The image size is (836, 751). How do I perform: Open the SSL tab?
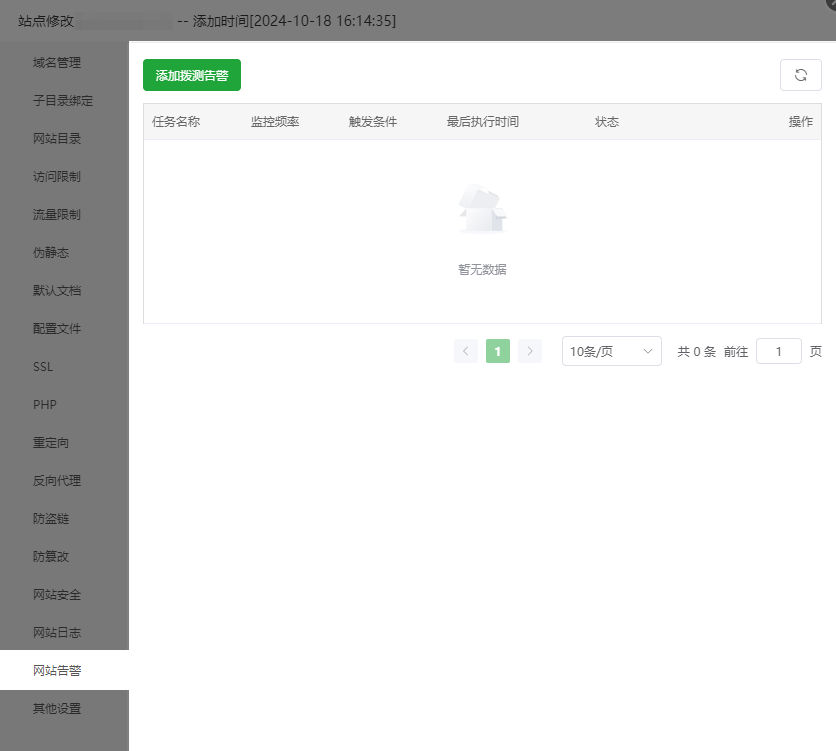pos(43,367)
